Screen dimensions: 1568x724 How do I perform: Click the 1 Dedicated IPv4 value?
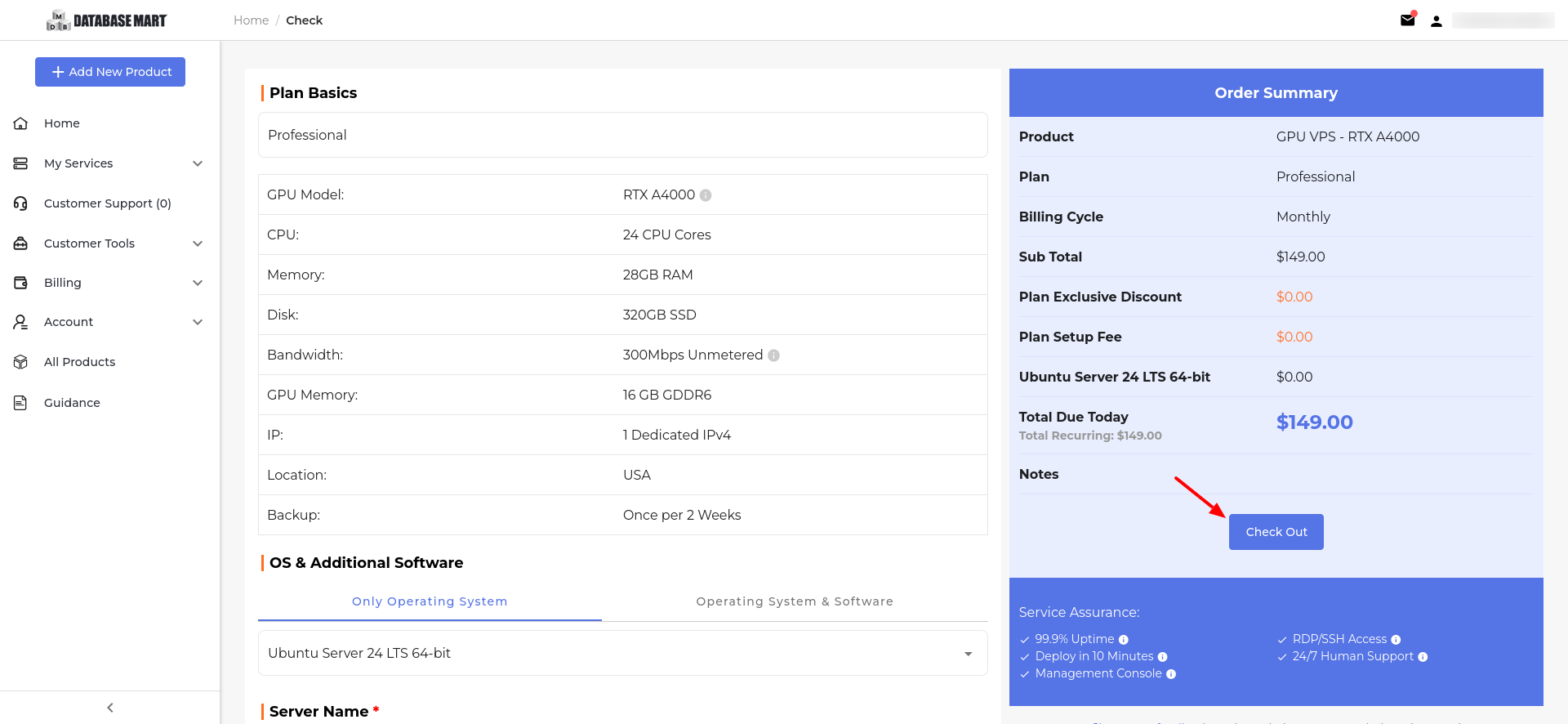(677, 435)
